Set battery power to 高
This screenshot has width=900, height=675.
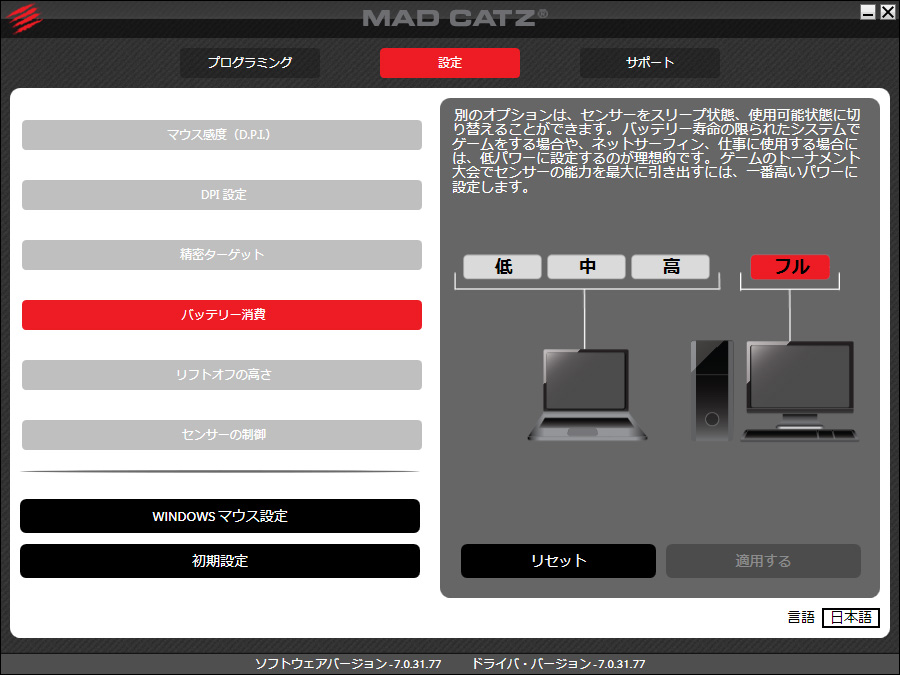[x=670, y=267]
